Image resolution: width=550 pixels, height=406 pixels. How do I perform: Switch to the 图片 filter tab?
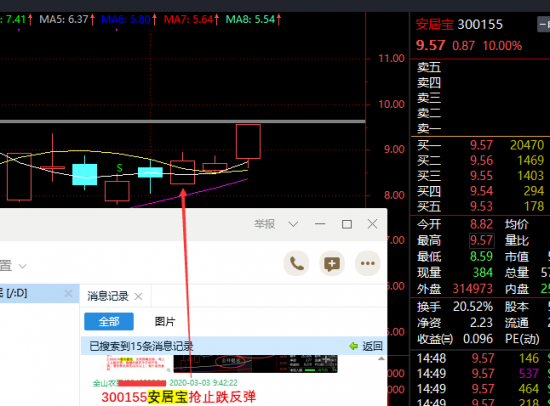click(165, 321)
